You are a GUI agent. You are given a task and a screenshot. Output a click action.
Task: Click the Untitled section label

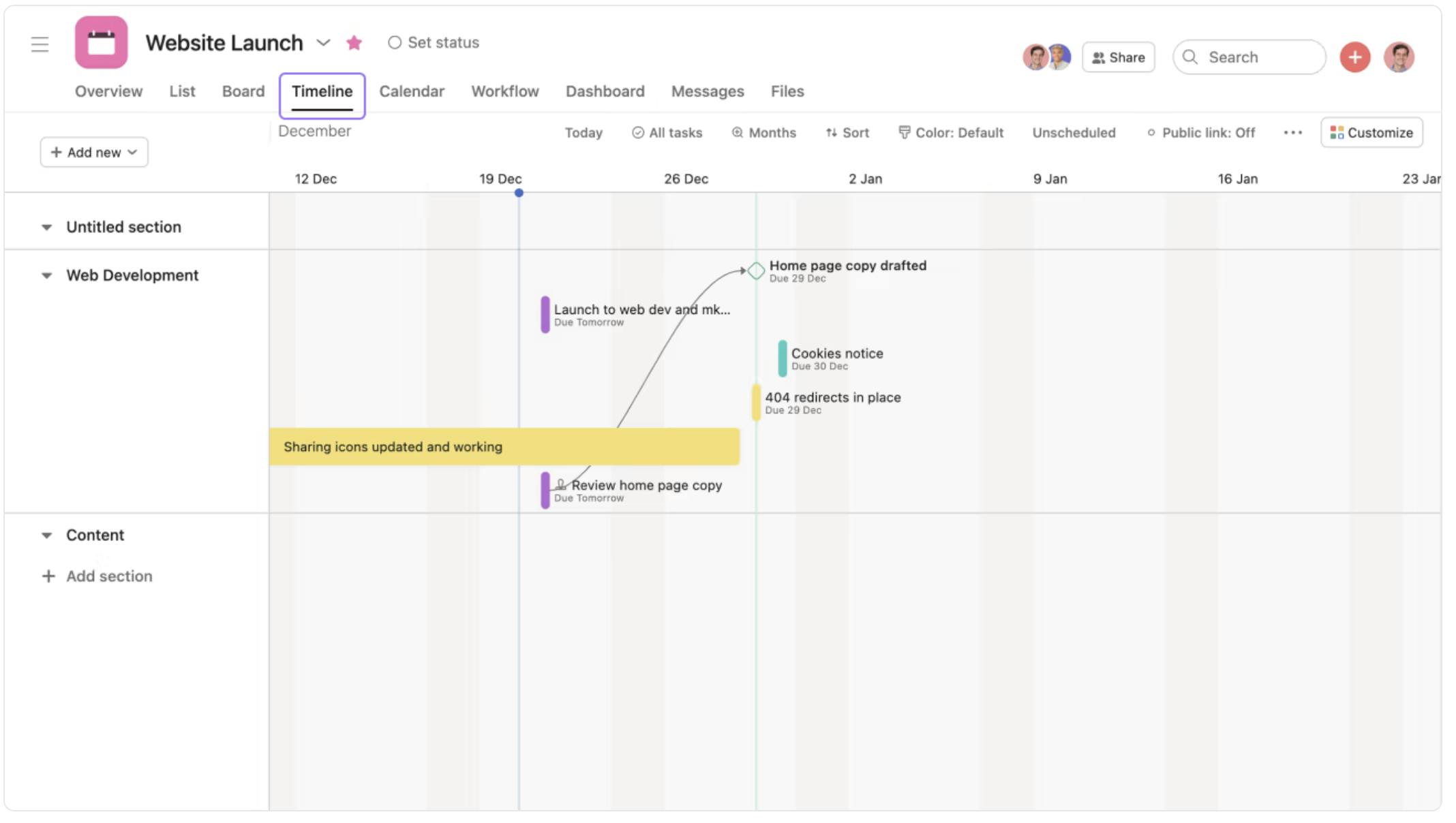coord(123,227)
